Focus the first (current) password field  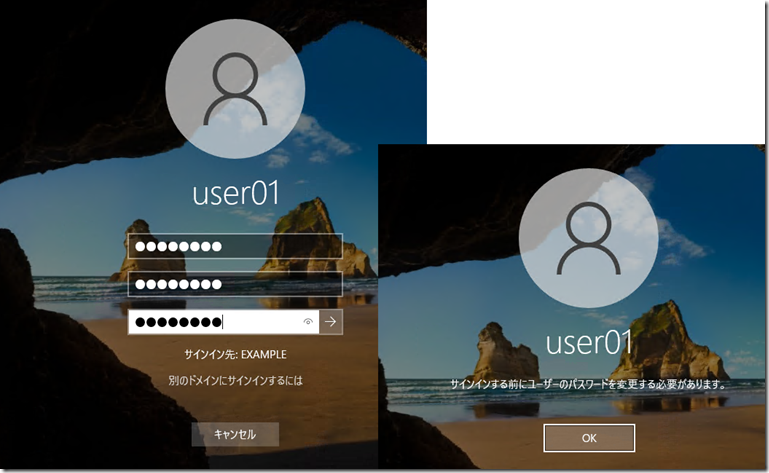(235, 247)
